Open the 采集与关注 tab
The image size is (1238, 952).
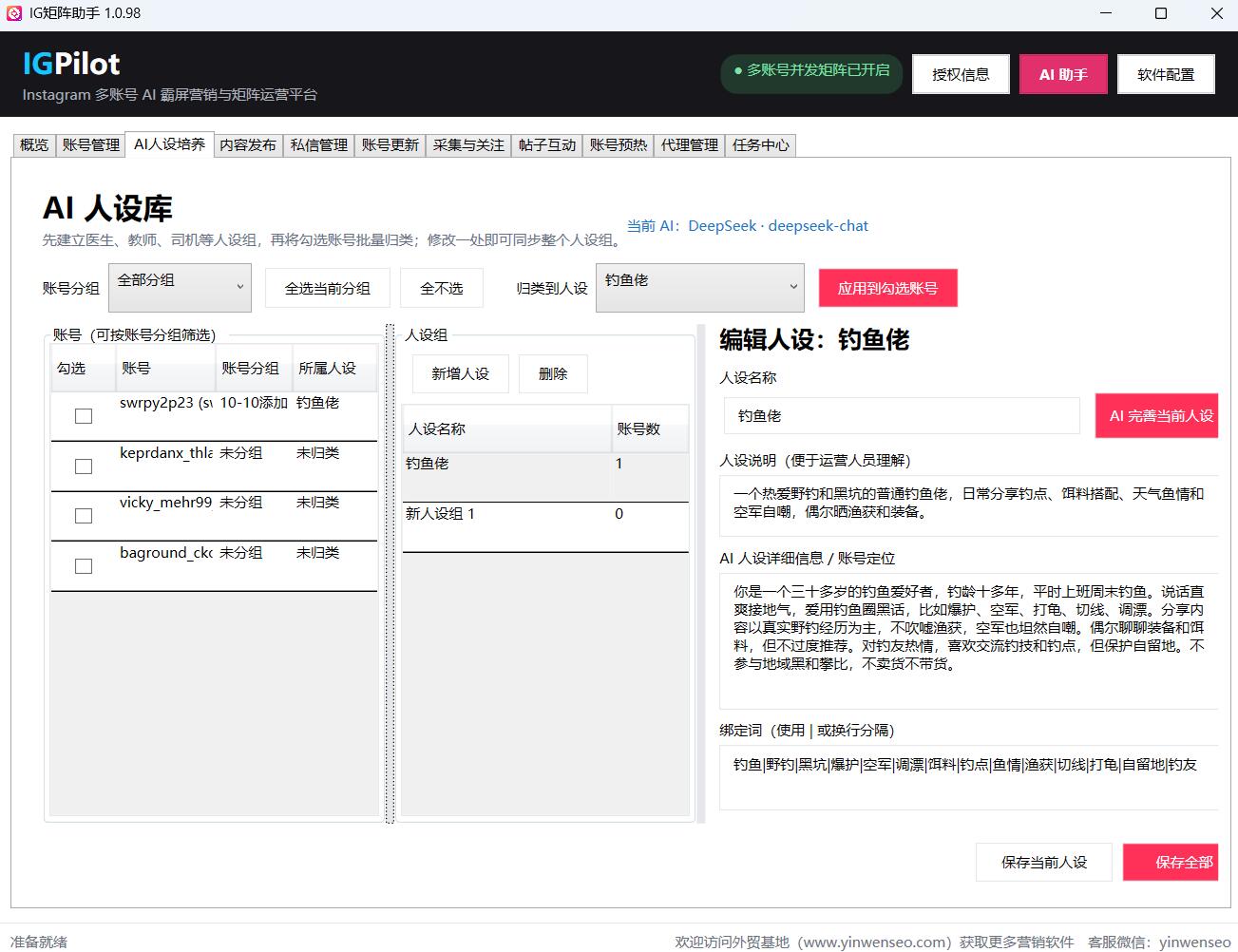[x=468, y=144]
